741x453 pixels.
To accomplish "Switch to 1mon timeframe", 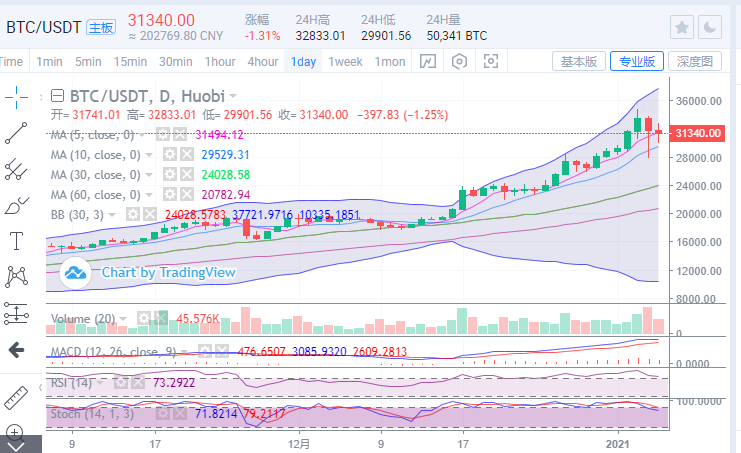I will tap(390, 61).
